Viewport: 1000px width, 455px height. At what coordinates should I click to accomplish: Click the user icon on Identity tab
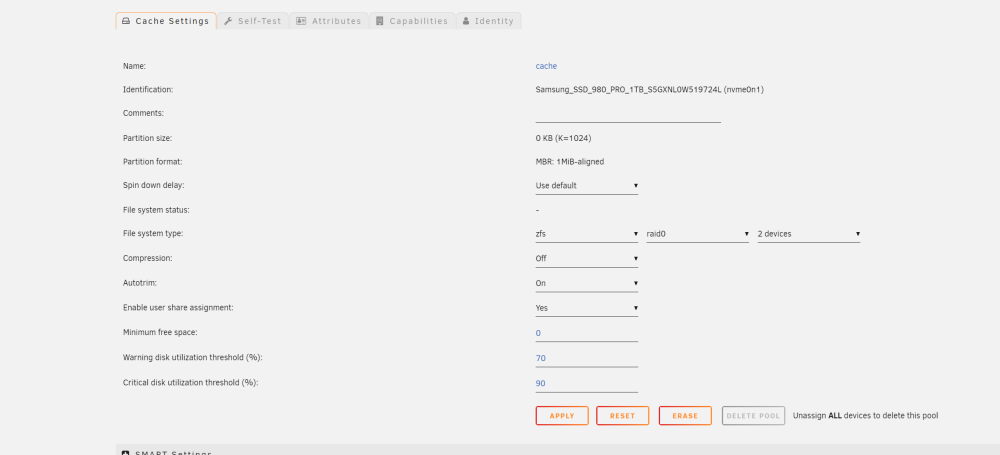coord(466,21)
